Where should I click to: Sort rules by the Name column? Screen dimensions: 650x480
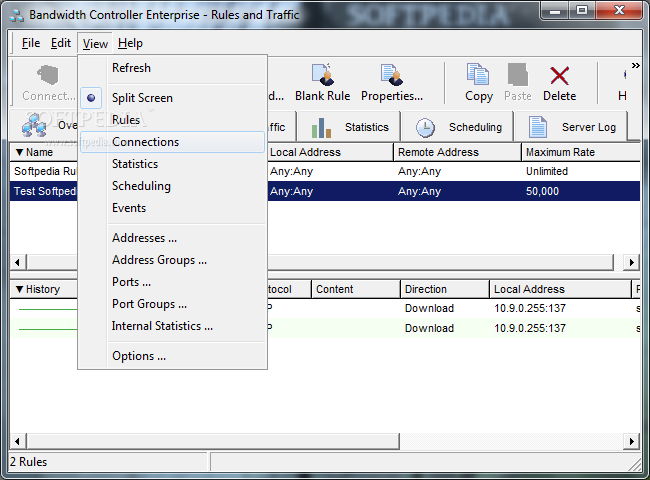pyautogui.click(x=44, y=152)
